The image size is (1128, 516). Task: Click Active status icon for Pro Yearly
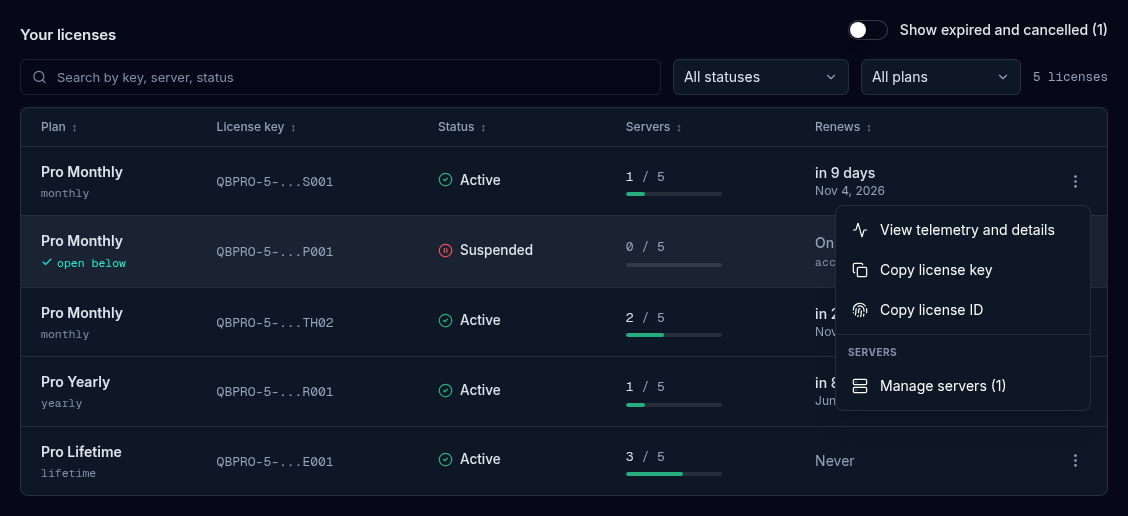pos(445,390)
